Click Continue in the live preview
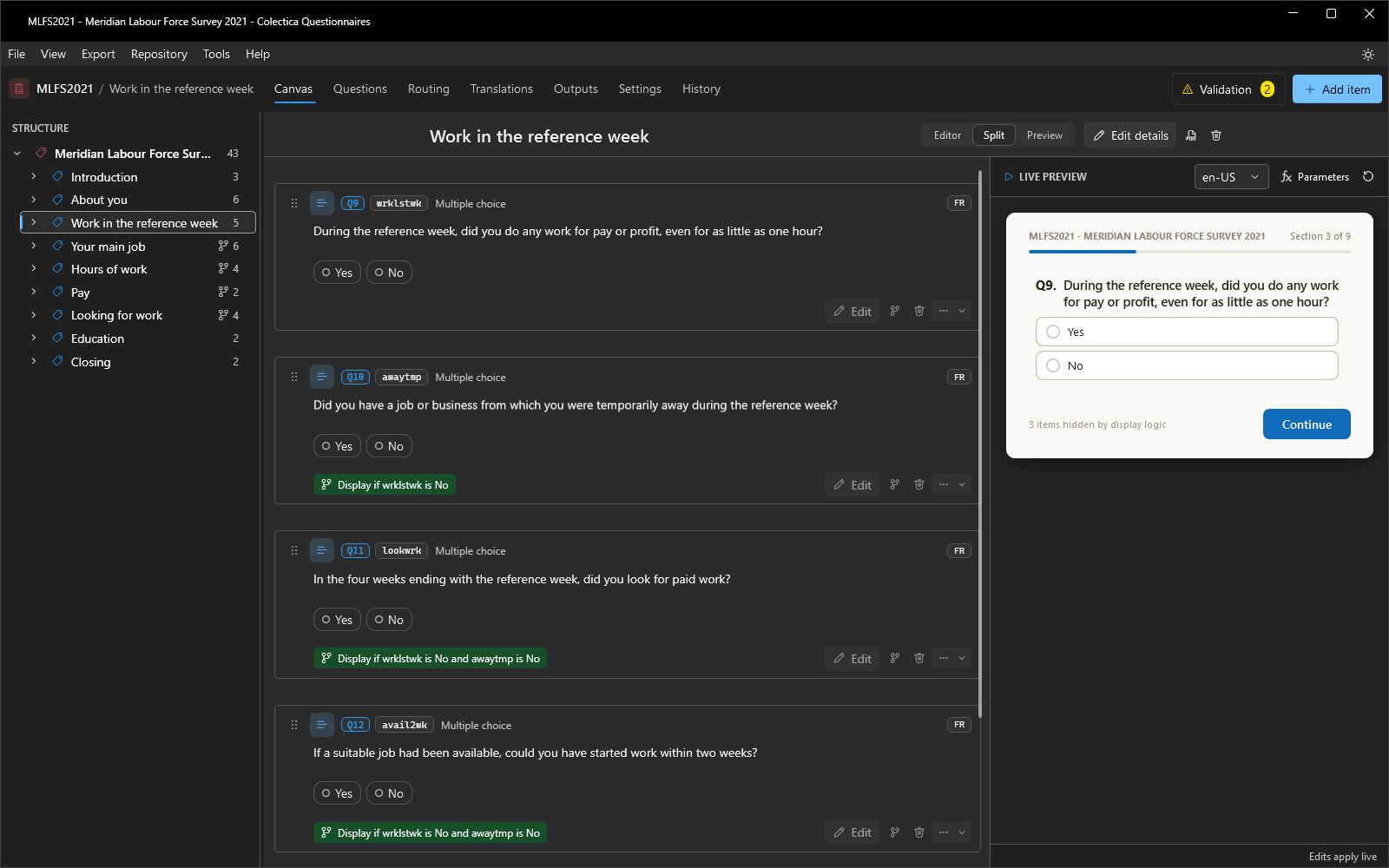The image size is (1389, 868). tap(1307, 424)
